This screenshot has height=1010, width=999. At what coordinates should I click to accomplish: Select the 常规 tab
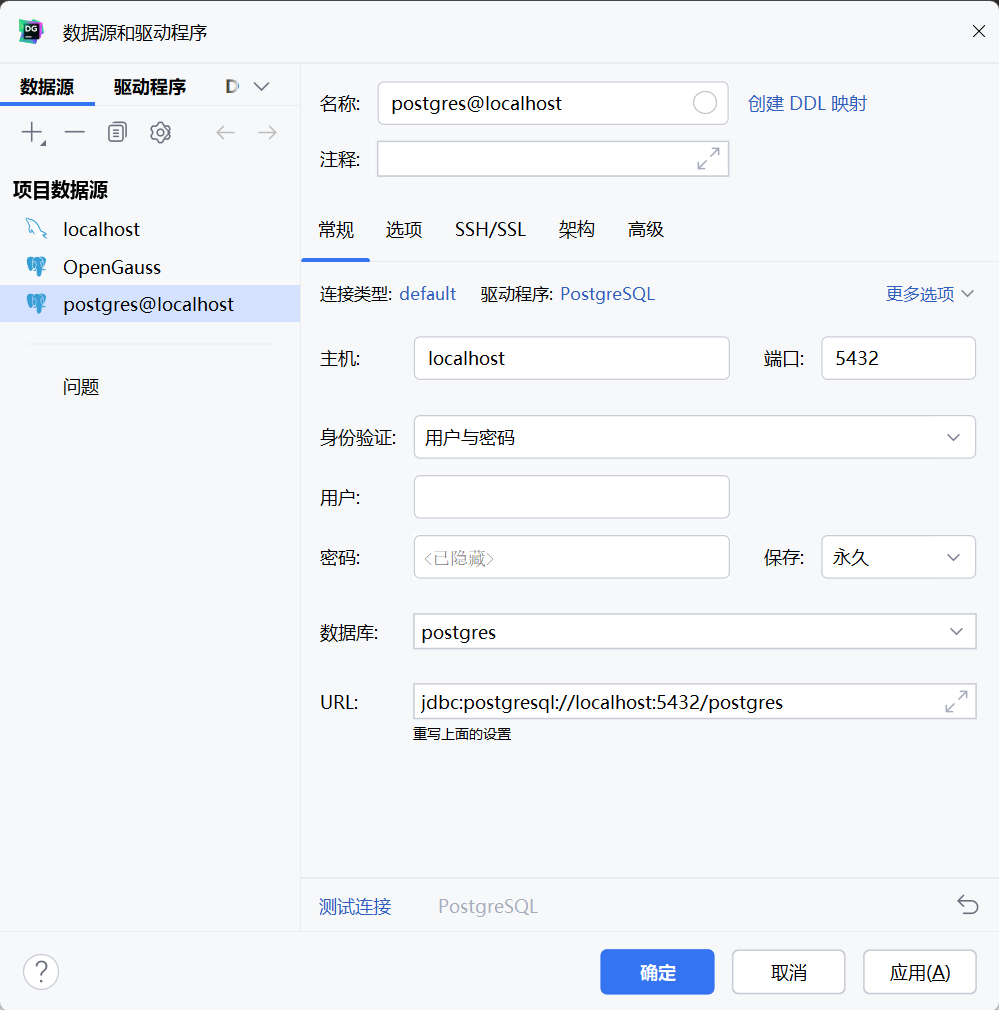pyautogui.click(x=336, y=229)
